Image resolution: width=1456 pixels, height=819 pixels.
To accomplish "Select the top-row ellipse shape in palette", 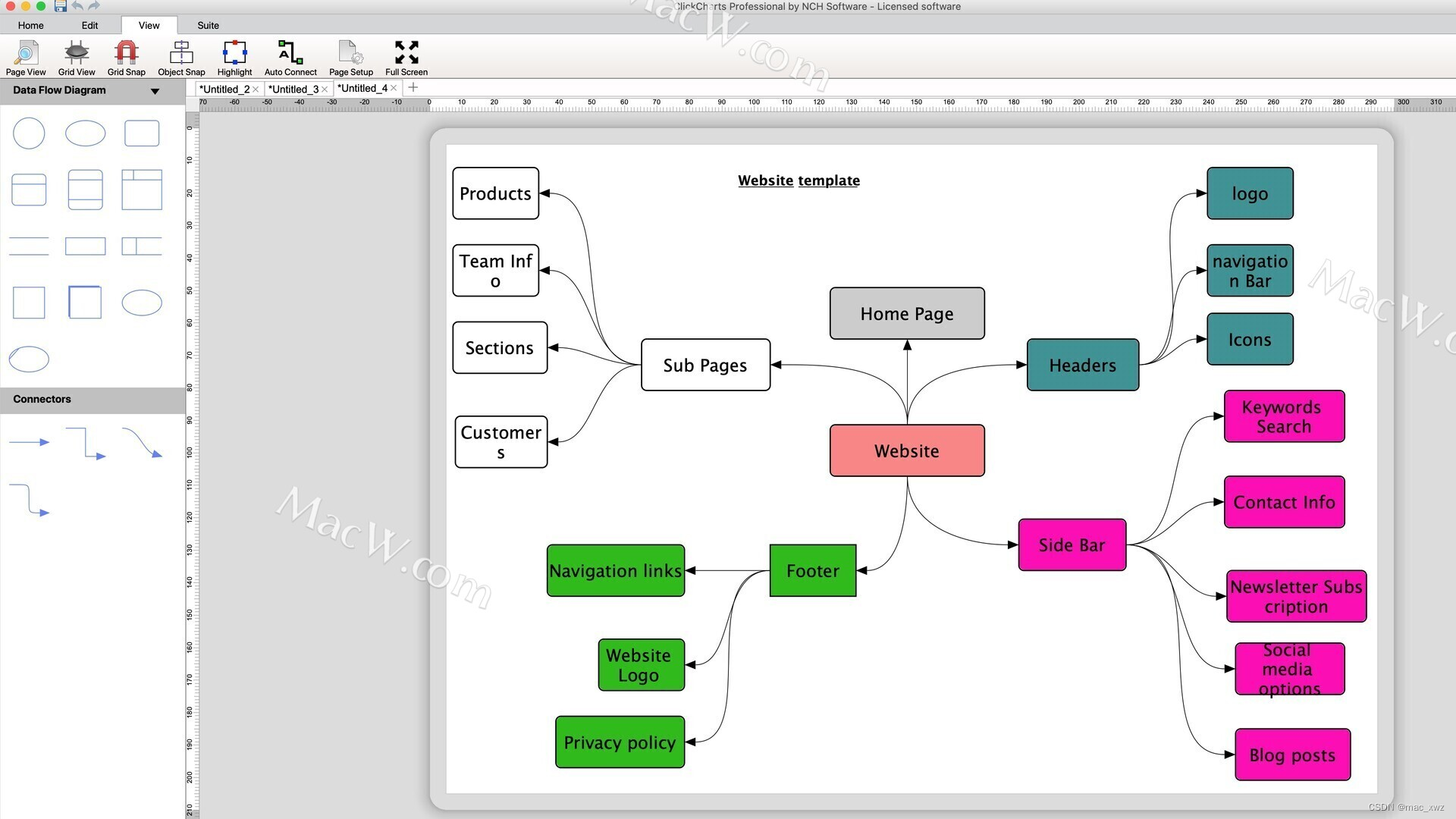I will coord(85,133).
